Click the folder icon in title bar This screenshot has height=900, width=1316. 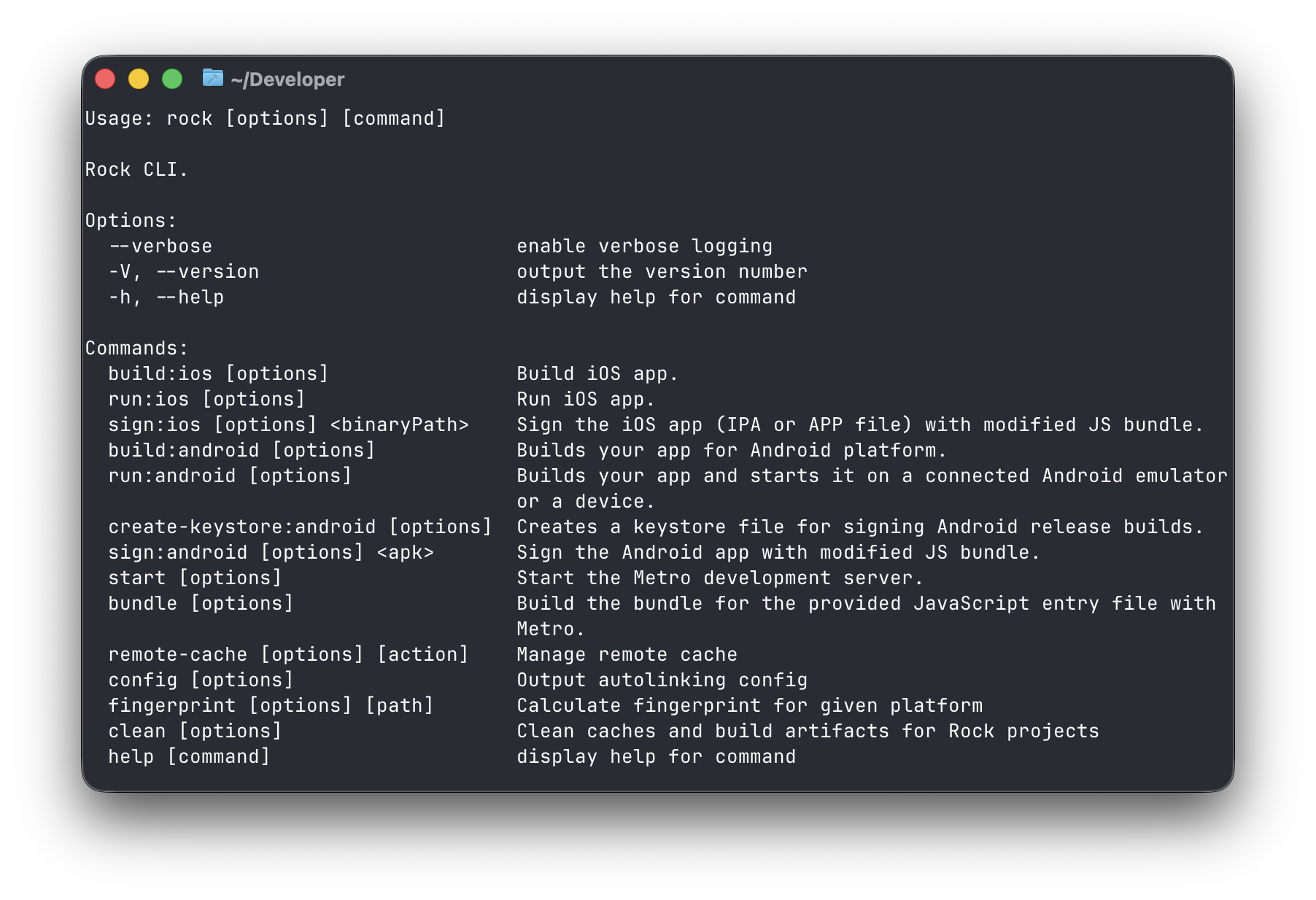coord(212,78)
